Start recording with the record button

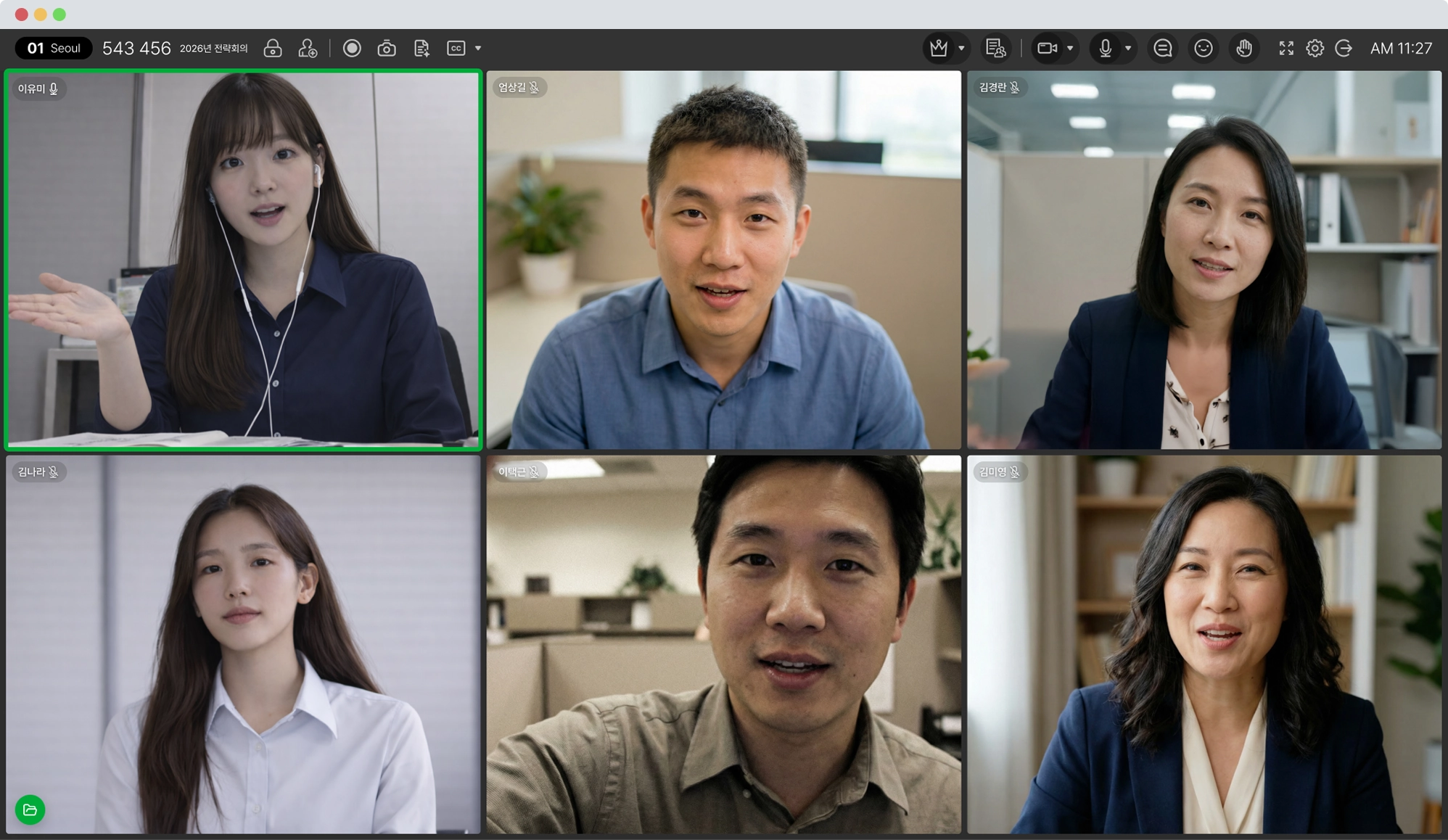click(x=352, y=48)
